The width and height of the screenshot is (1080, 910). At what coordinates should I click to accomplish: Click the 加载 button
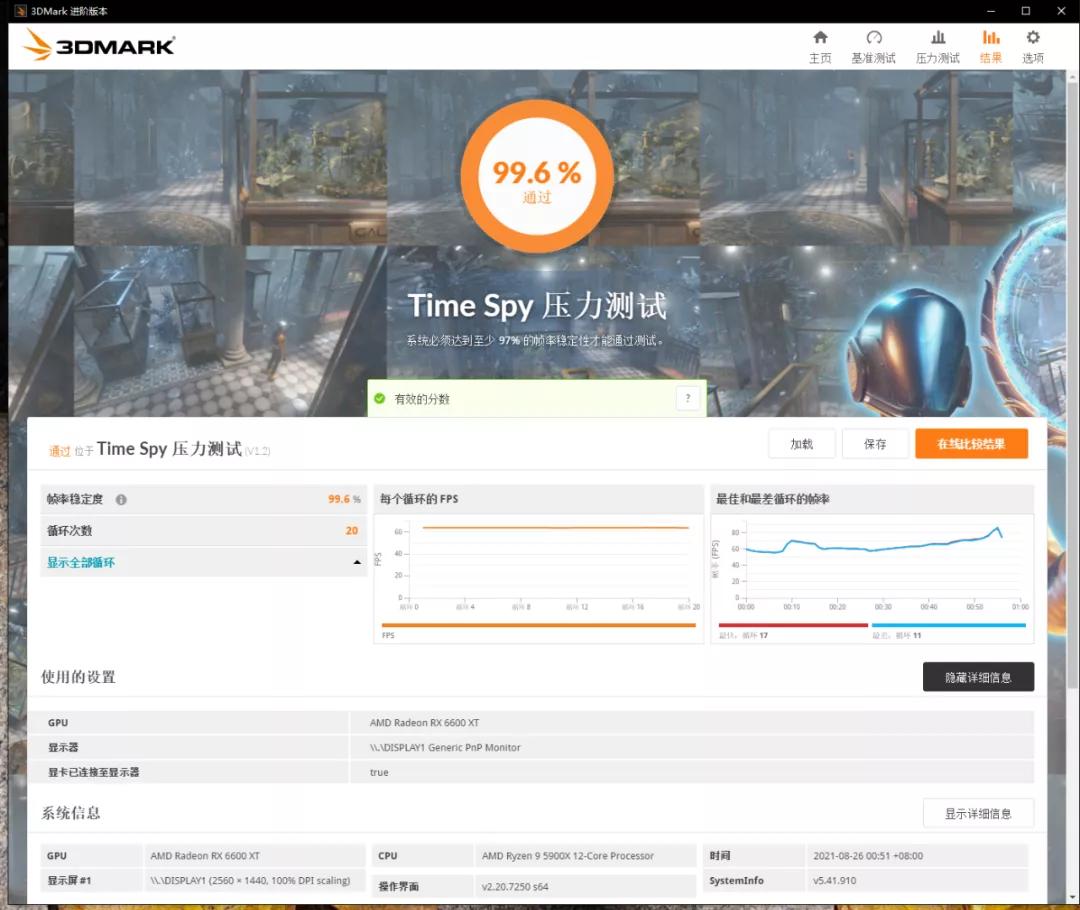(801, 444)
